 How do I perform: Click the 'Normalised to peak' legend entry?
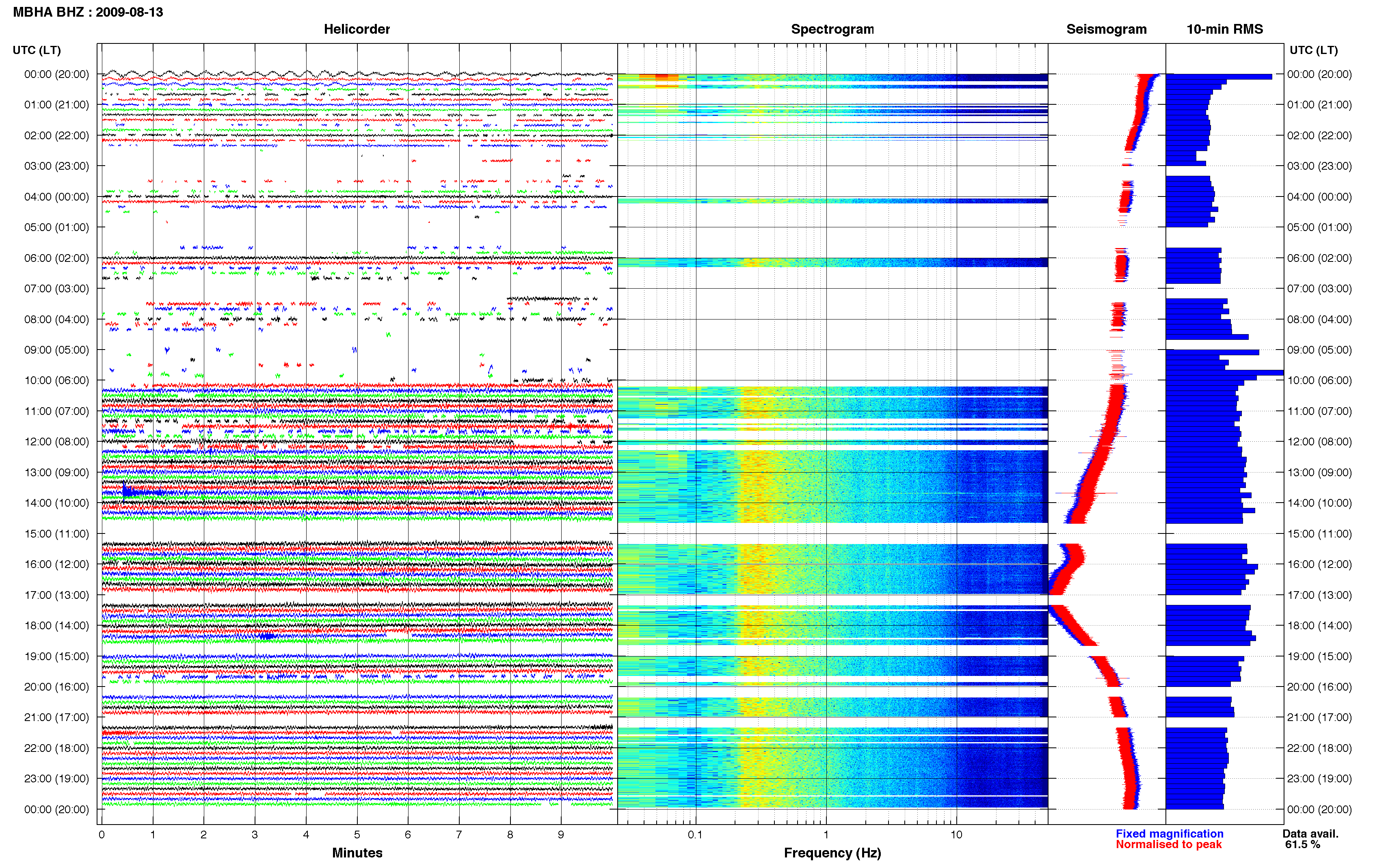click(1169, 844)
